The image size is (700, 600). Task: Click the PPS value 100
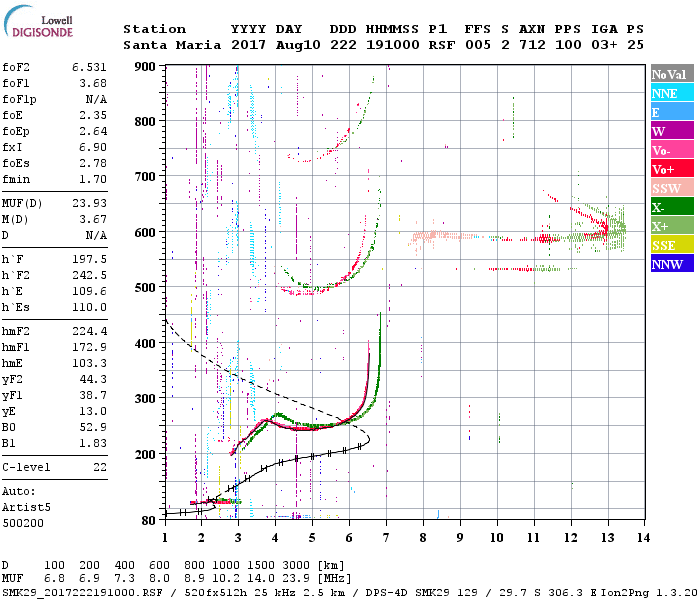tap(568, 45)
